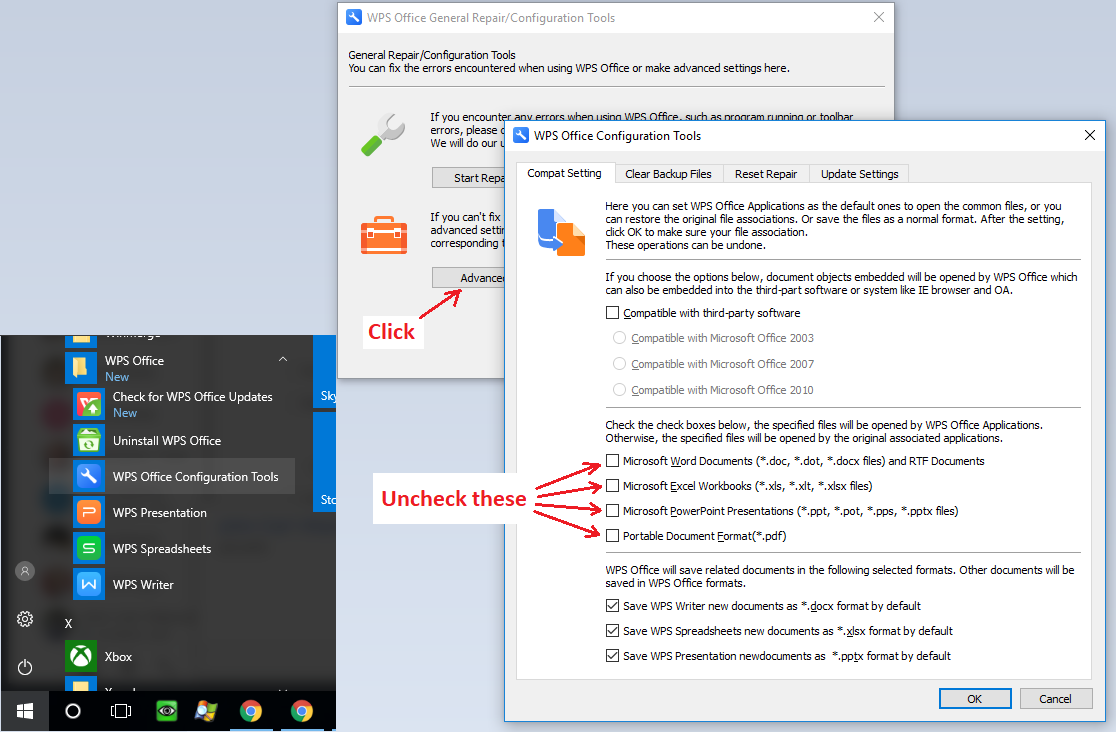Enable Compatible with third-party software
Image resolution: width=1116 pixels, height=732 pixels.
point(612,313)
